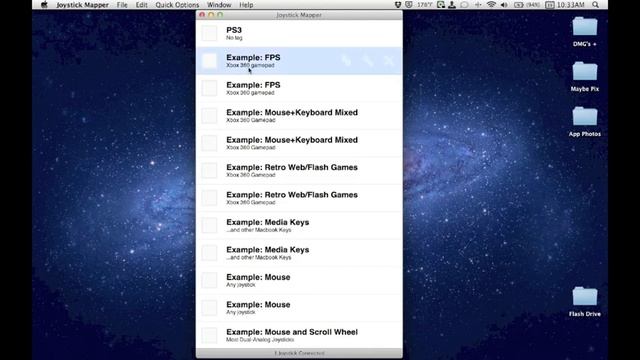640x360 pixels.
Task: Click the volume speaker icon in the menu bar
Action: (x=504, y=5)
